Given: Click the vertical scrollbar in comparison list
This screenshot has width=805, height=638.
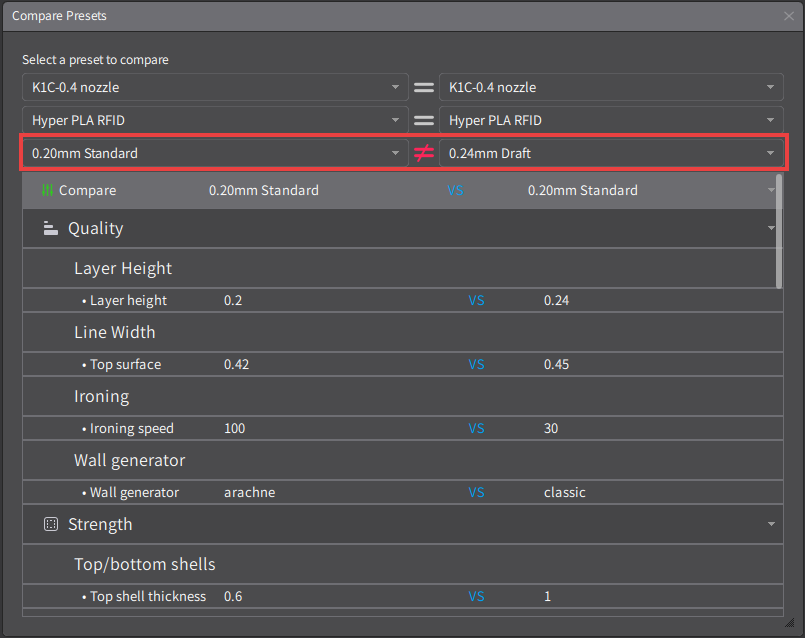Looking at the screenshot, I should pyautogui.click(x=779, y=231).
